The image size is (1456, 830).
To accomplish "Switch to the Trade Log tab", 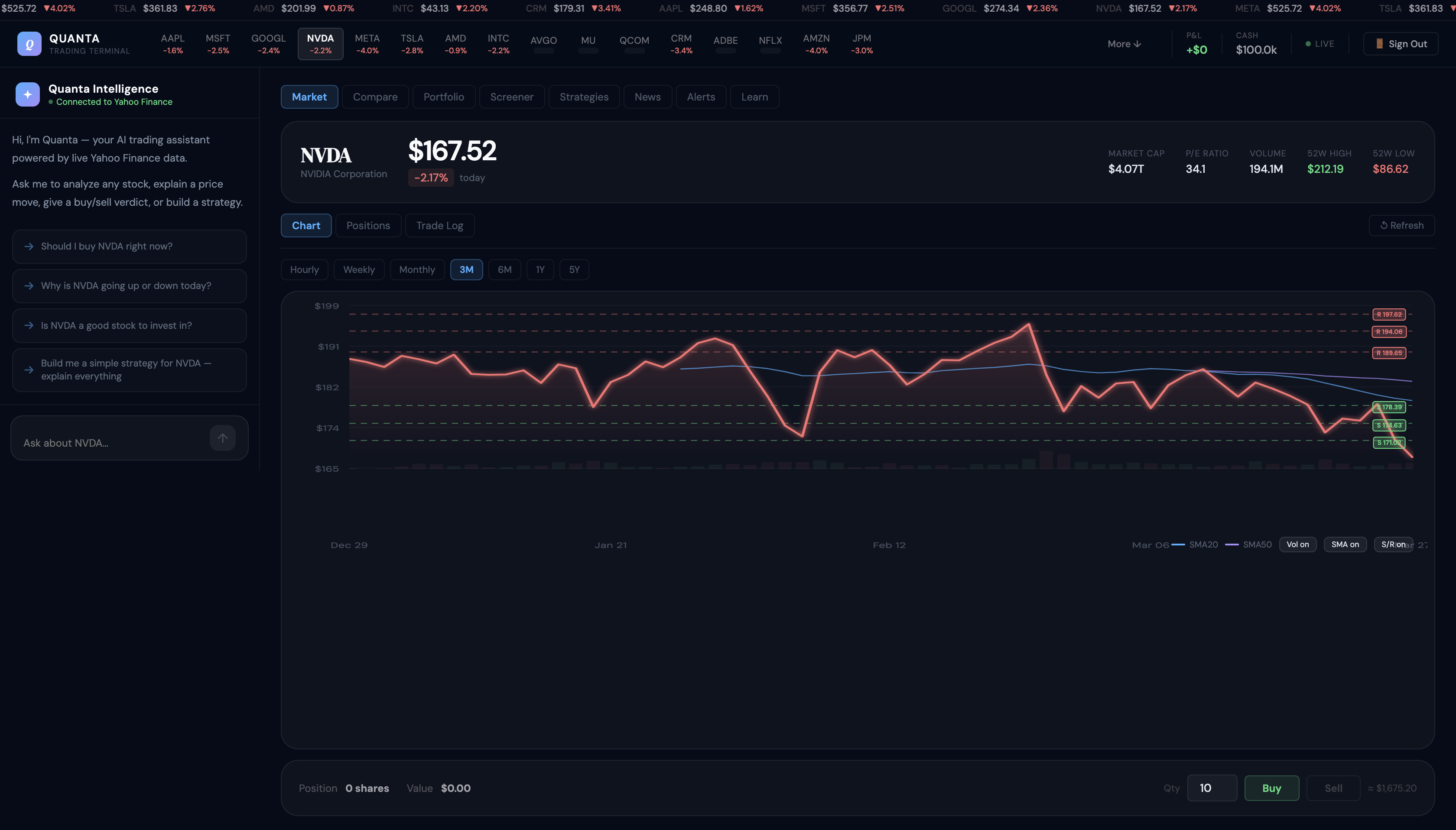I will tap(439, 226).
